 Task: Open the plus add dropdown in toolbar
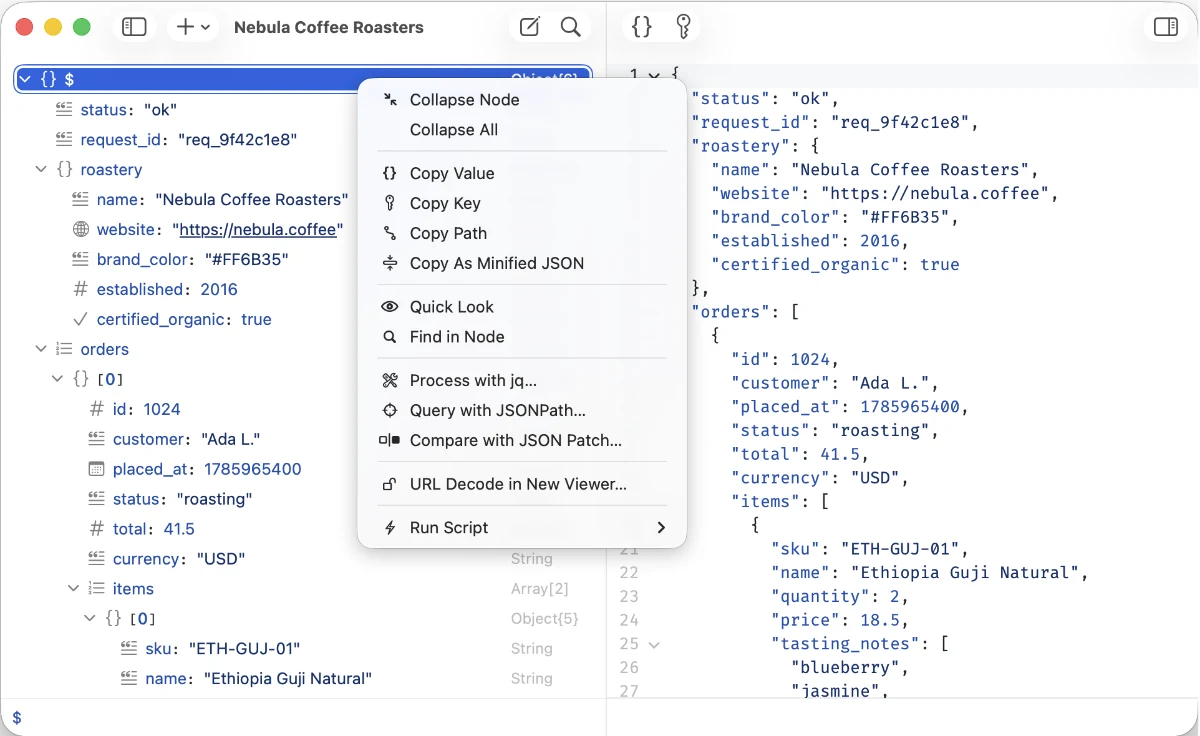(x=194, y=27)
